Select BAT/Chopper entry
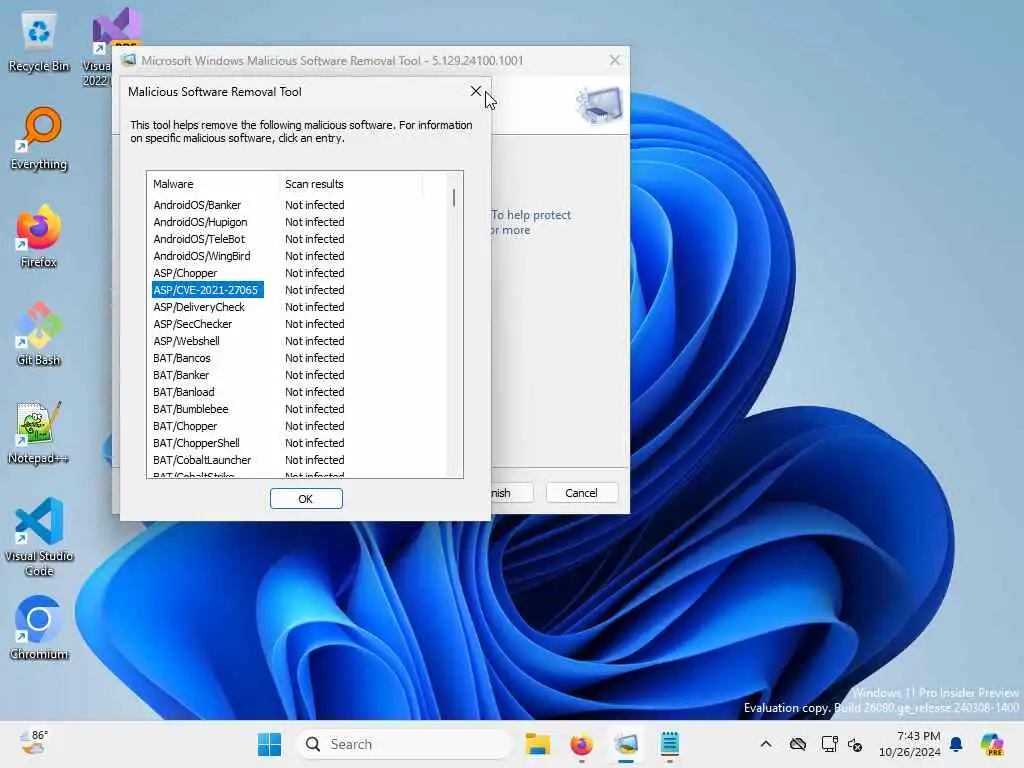1024x768 pixels. click(185, 426)
